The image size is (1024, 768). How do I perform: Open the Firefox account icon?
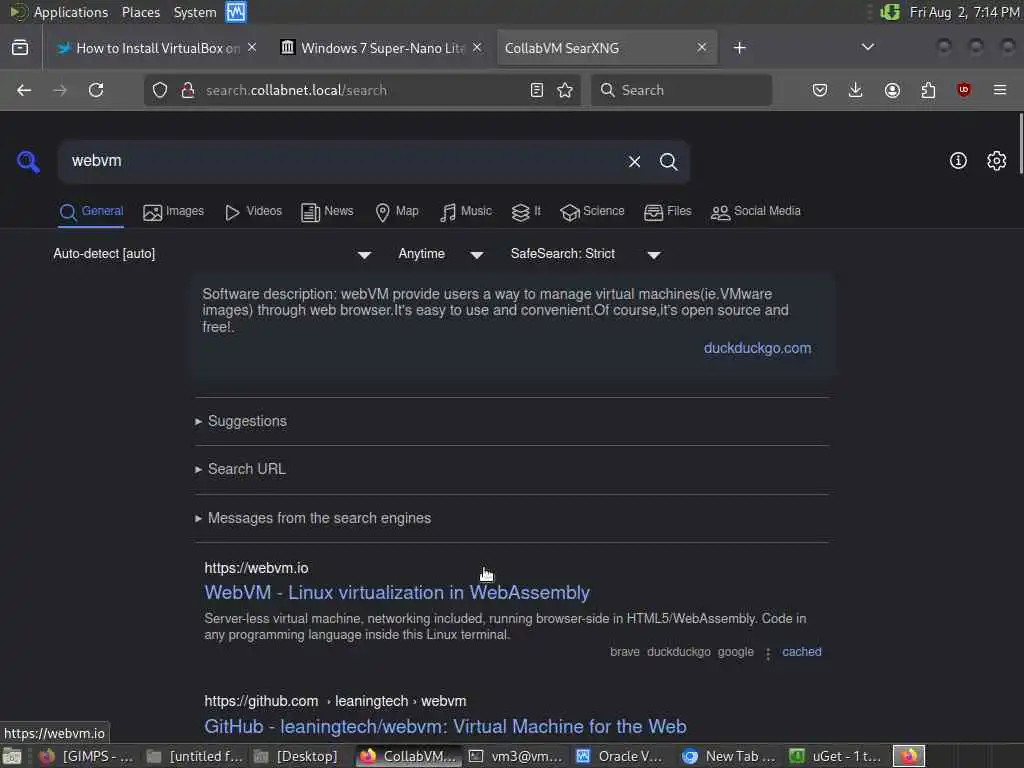tap(892, 90)
